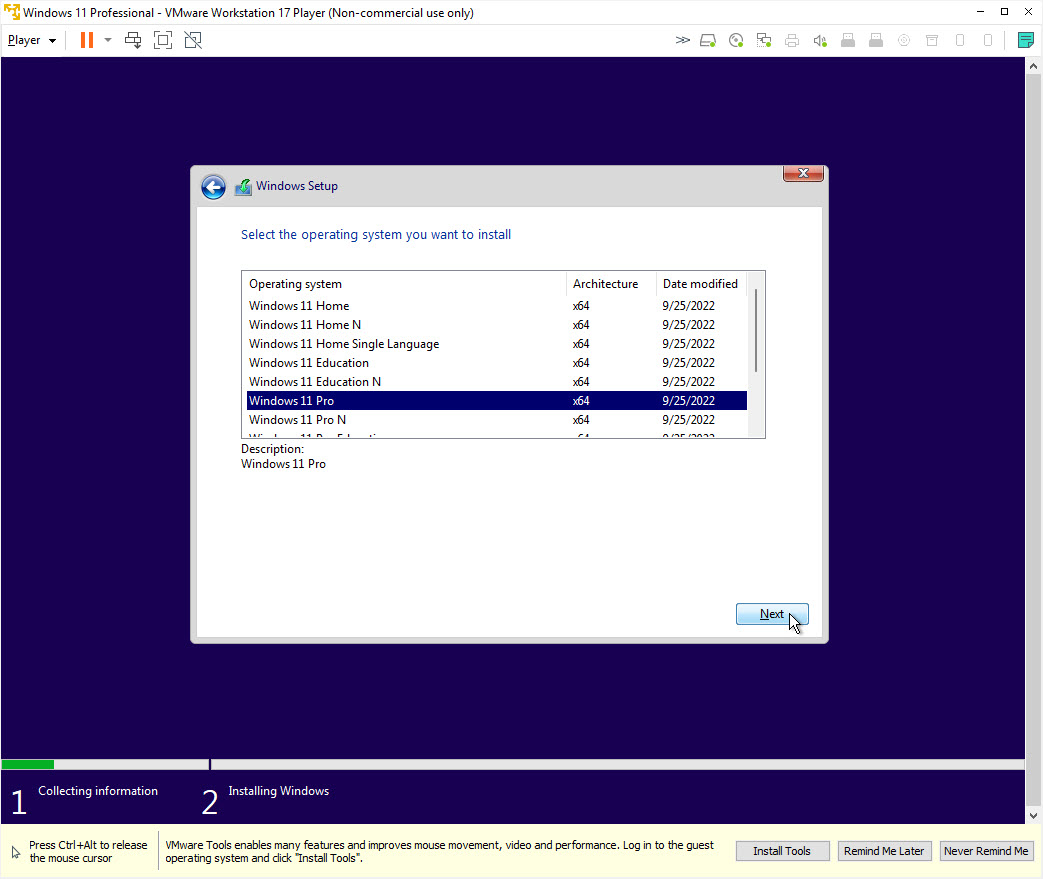This screenshot has height=879, width=1043.
Task: Click the network adapter device icon
Action: pos(764,40)
